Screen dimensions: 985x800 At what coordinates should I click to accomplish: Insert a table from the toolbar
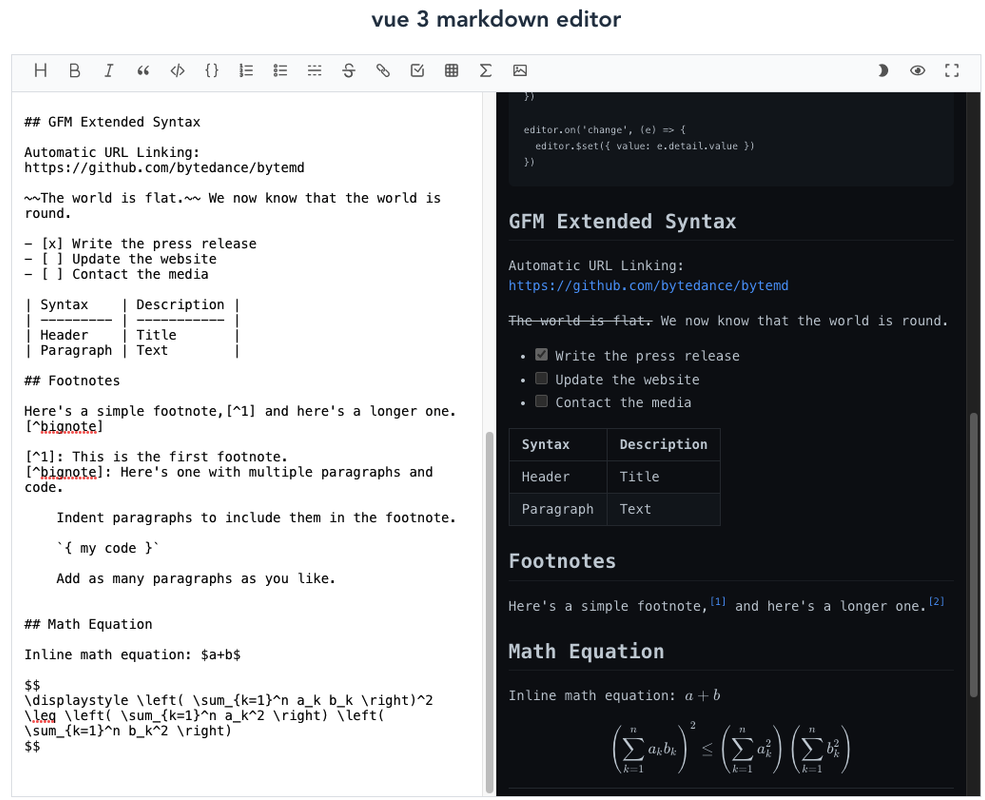tap(452, 70)
